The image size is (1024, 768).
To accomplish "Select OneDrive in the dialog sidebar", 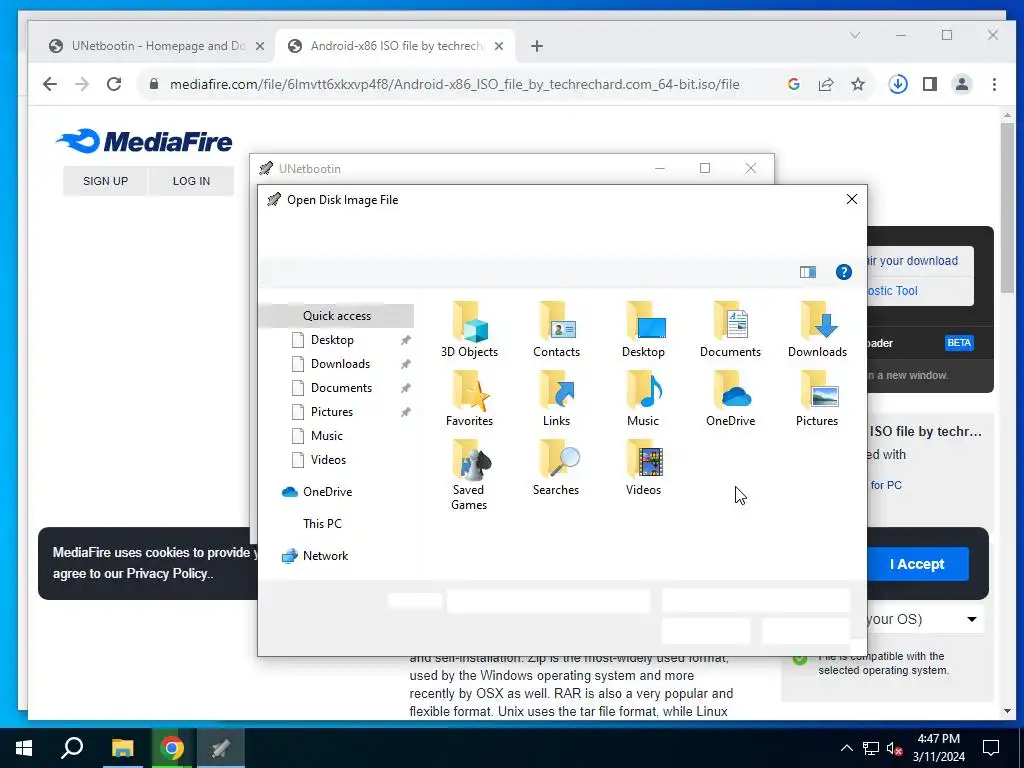I will pos(317,492).
